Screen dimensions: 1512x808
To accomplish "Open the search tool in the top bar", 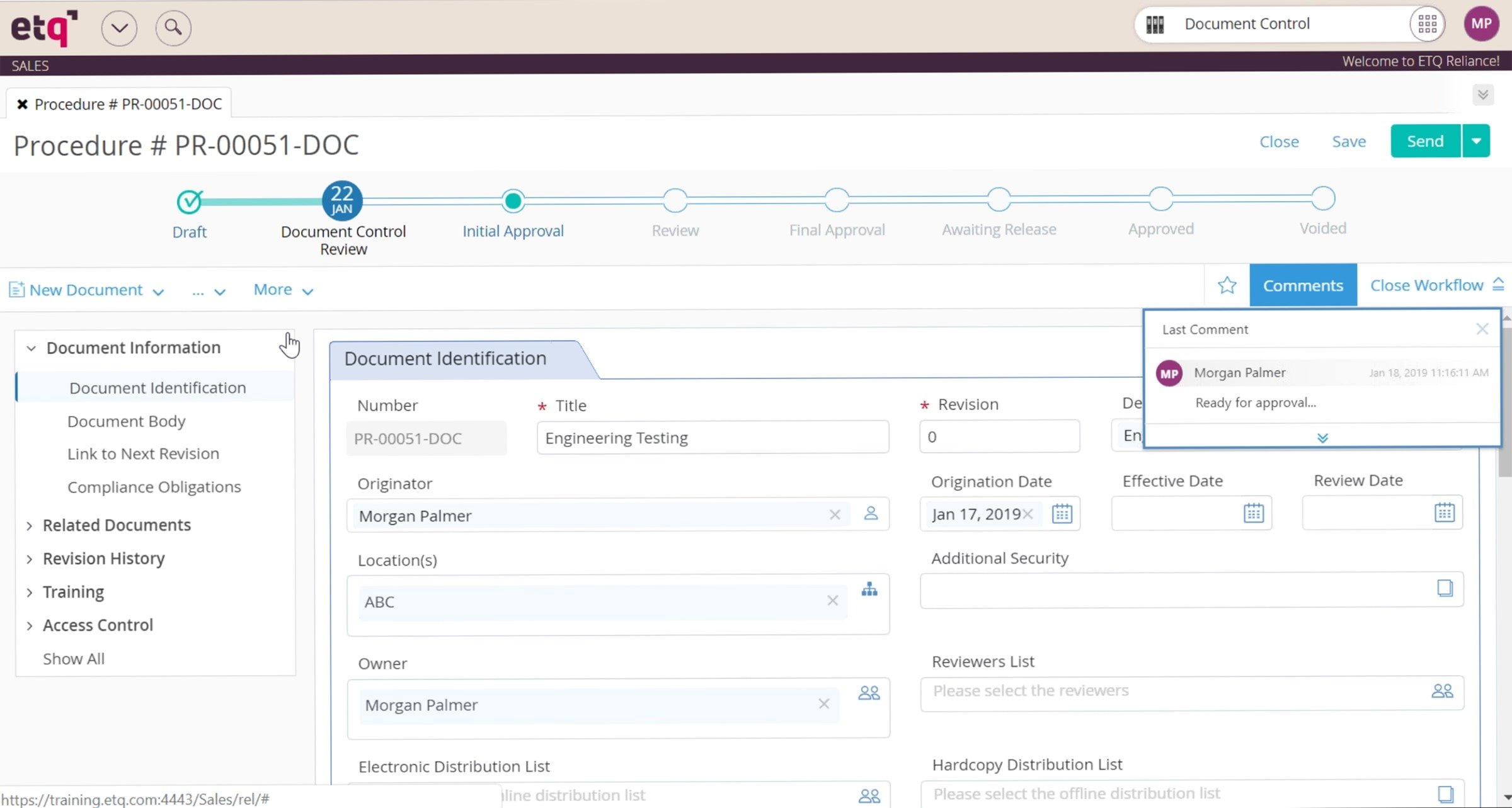I will coord(173,28).
